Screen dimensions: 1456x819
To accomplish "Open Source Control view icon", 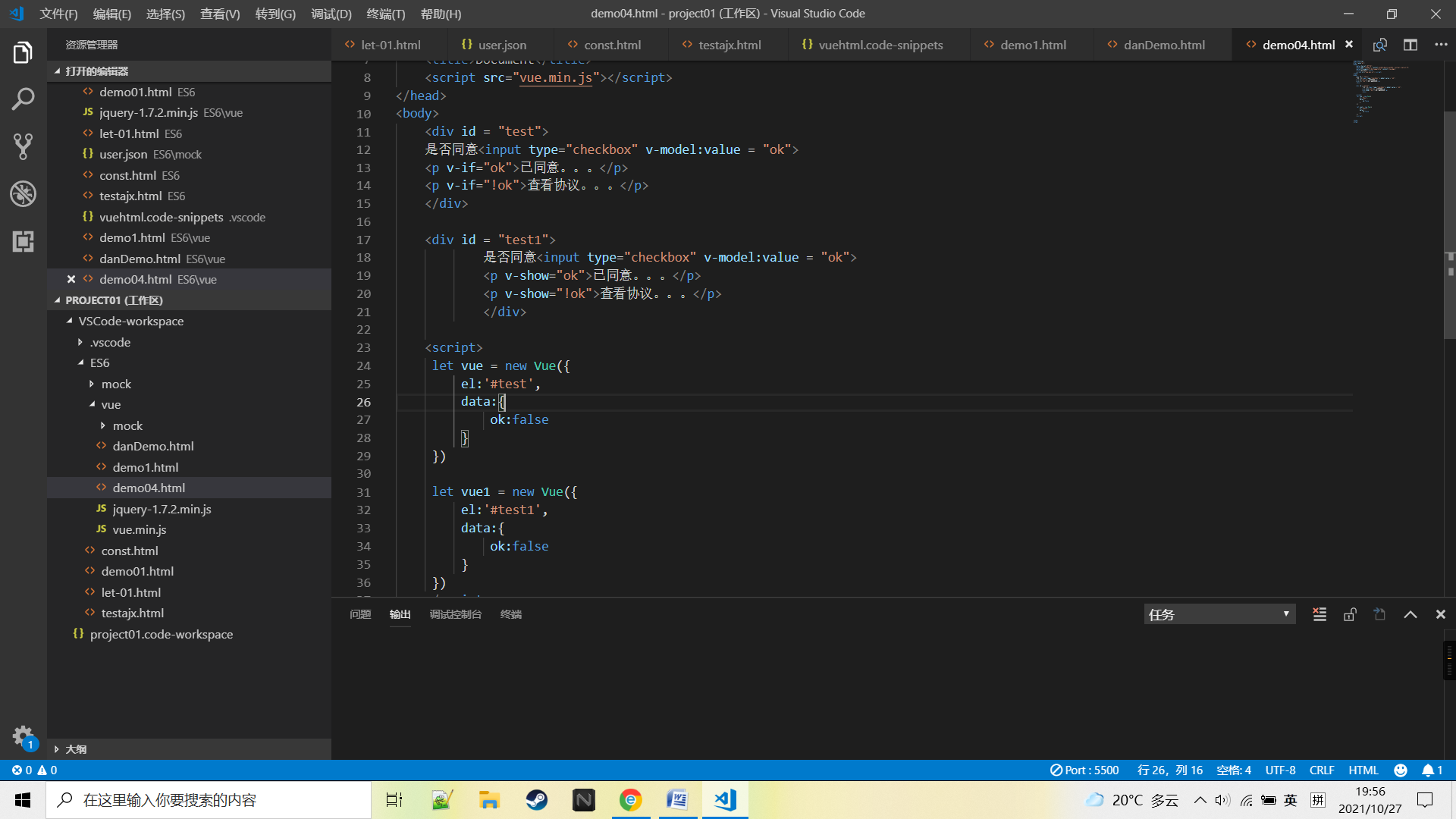I will pos(23,146).
